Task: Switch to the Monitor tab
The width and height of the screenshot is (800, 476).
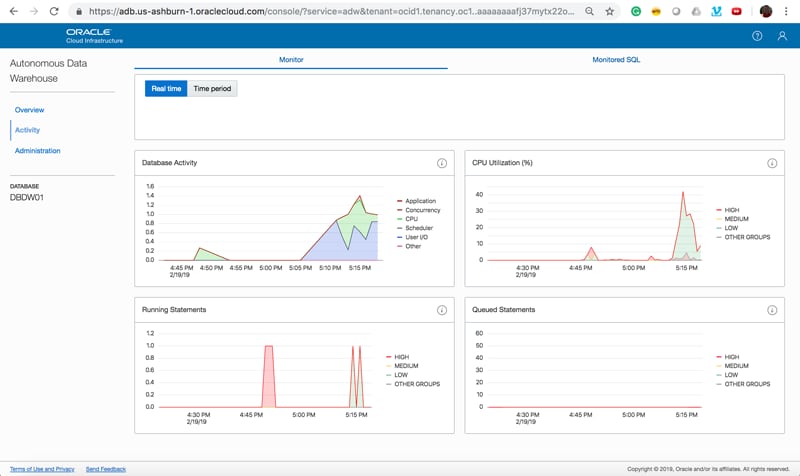Action: pos(291,60)
